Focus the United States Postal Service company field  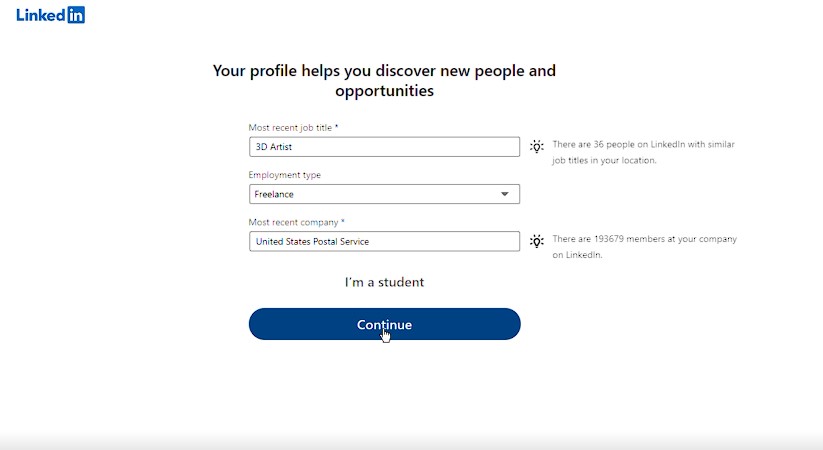[384, 241]
